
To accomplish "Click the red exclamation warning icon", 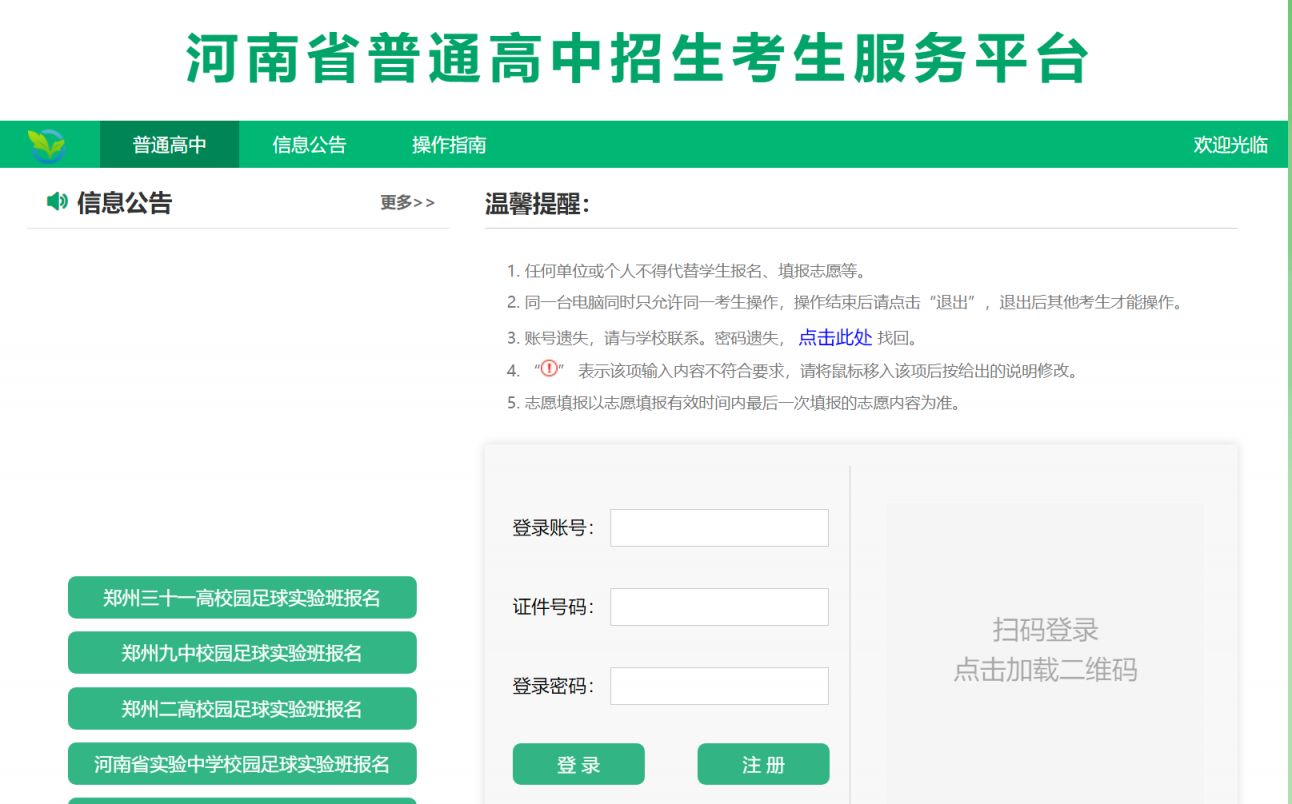I will (x=548, y=369).
